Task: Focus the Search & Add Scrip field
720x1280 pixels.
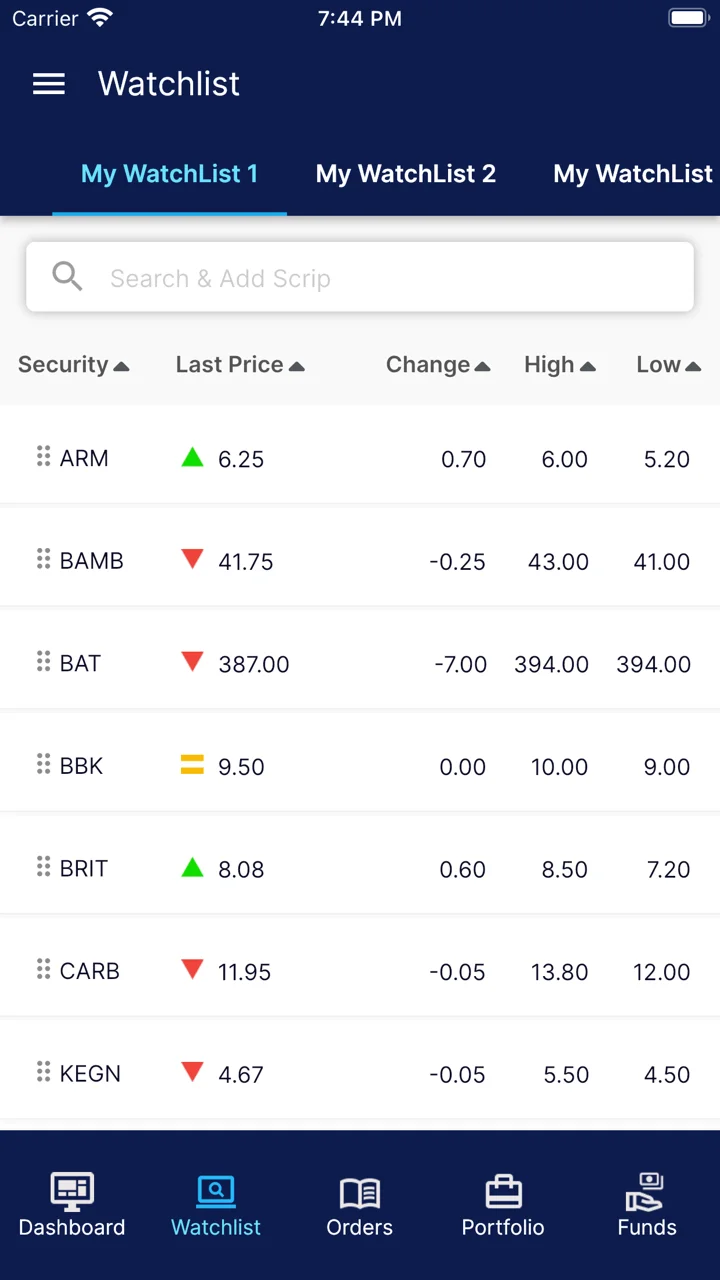Action: [x=360, y=277]
